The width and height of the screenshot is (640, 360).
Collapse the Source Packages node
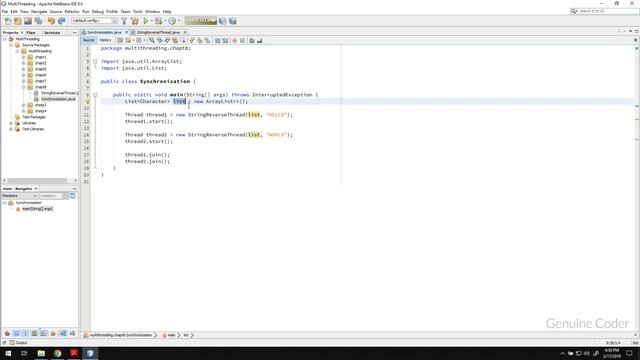coord(11,45)
